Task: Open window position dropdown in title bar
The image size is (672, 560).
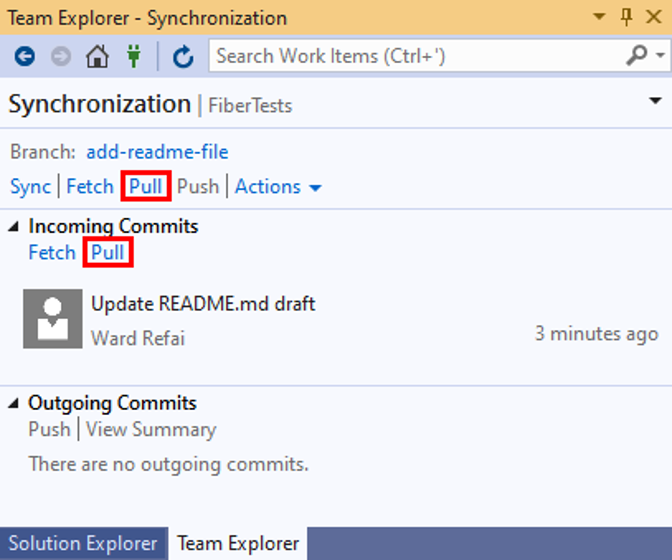Action: coord(599,17)
